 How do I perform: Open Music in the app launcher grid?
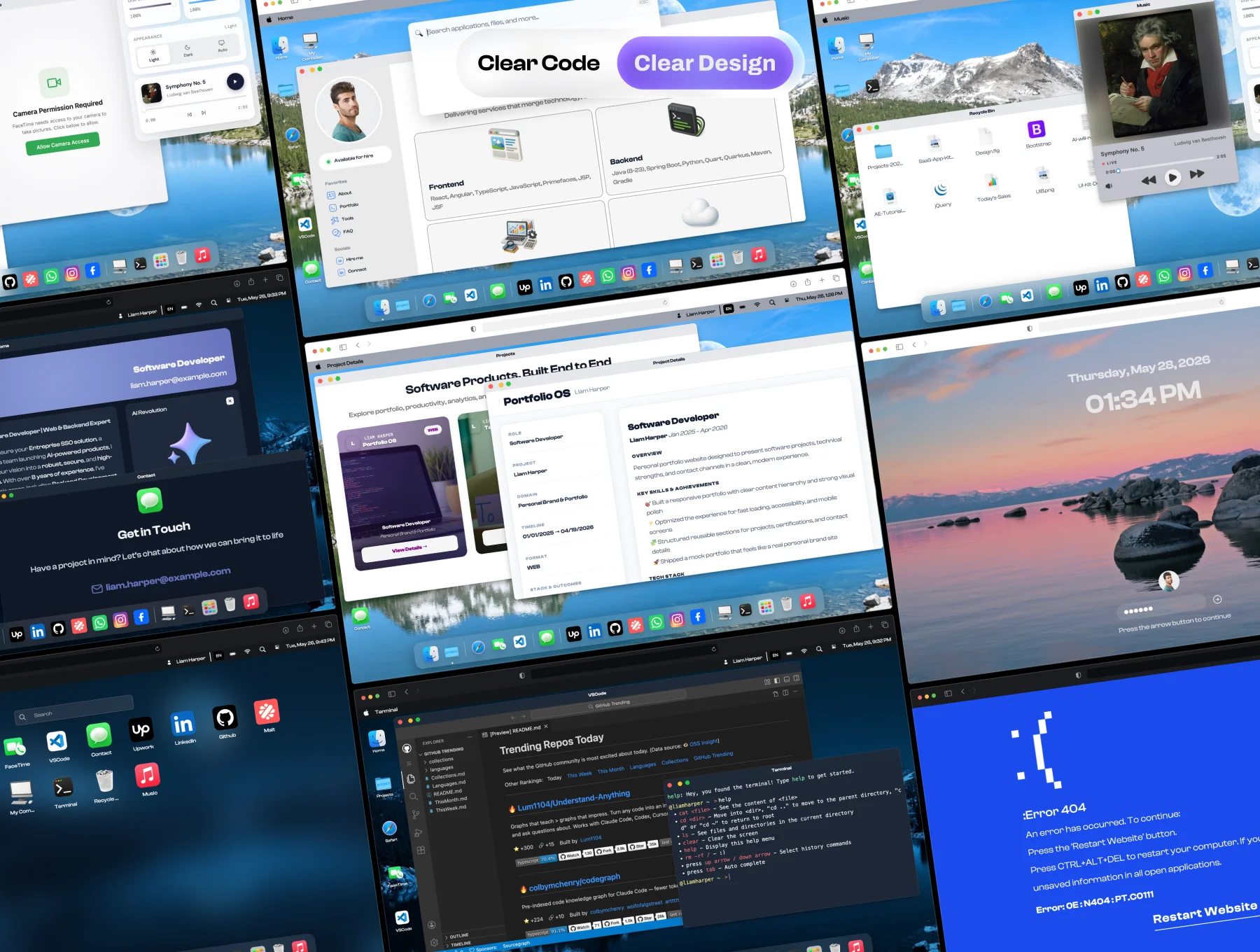click(x=147, y=775)
